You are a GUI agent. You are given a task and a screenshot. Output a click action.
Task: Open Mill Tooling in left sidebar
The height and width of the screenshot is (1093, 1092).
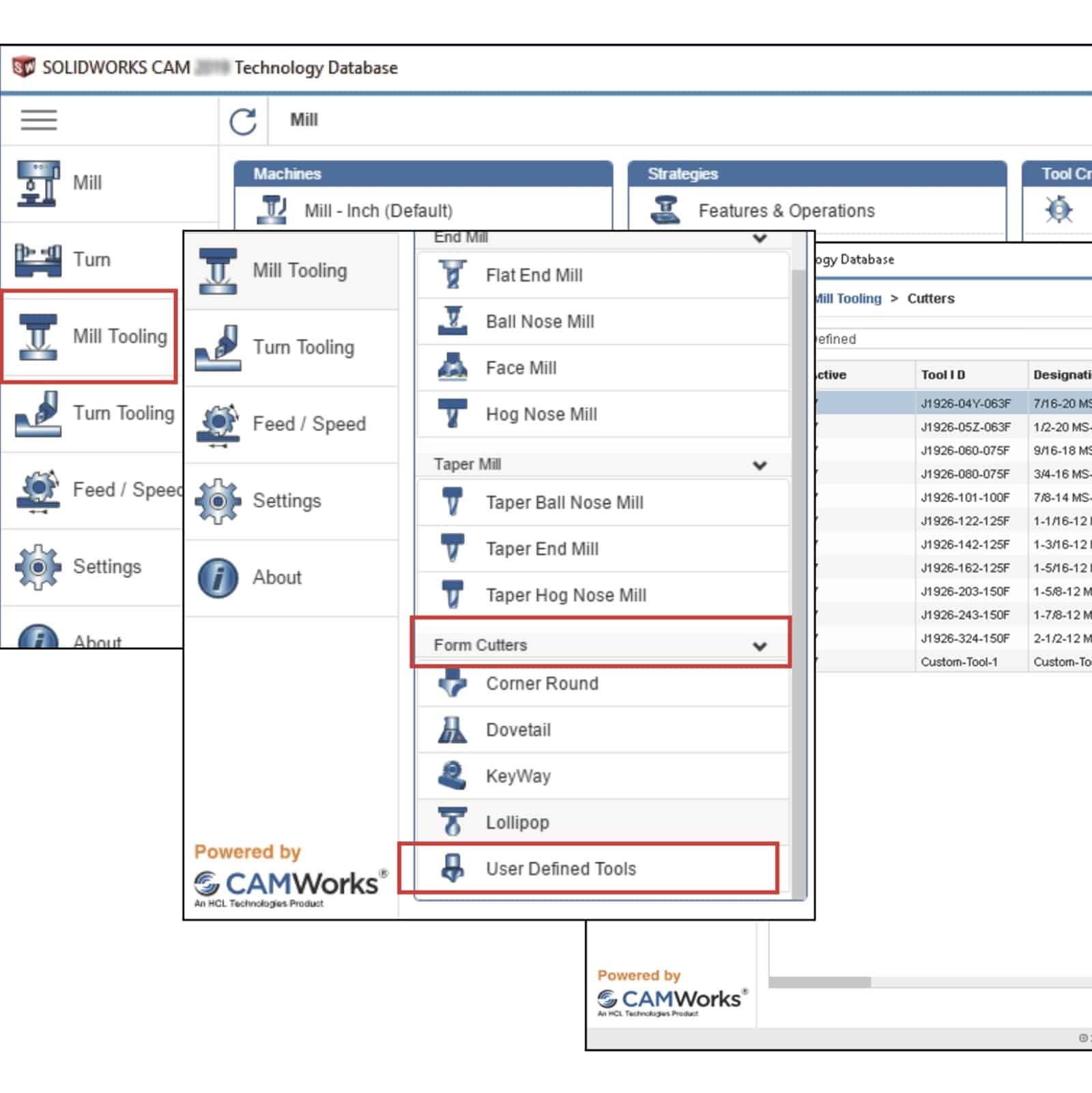click(90, 336)
